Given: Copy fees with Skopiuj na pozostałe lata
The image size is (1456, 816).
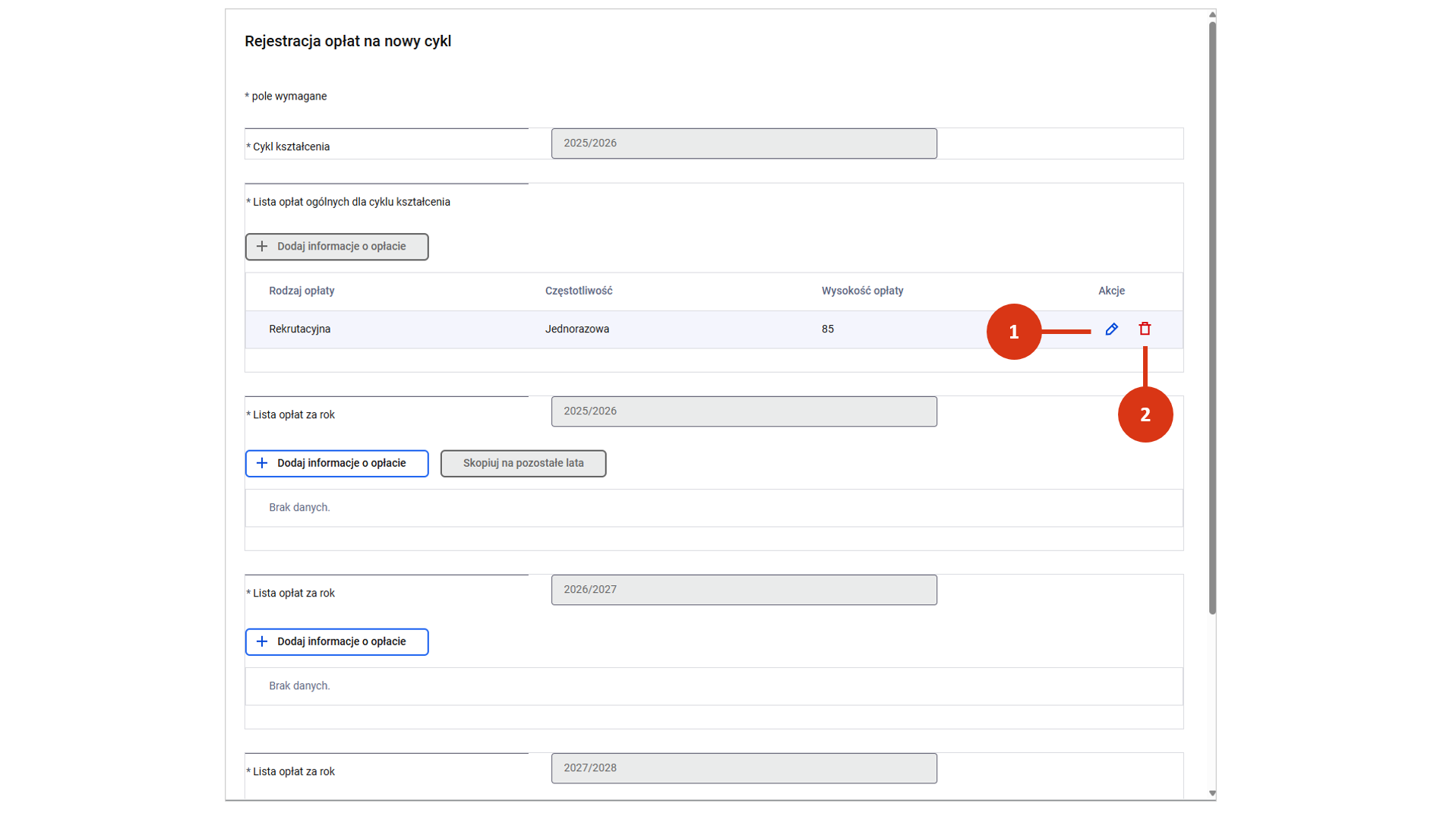Looking at the screenshot, I should 523,463.
